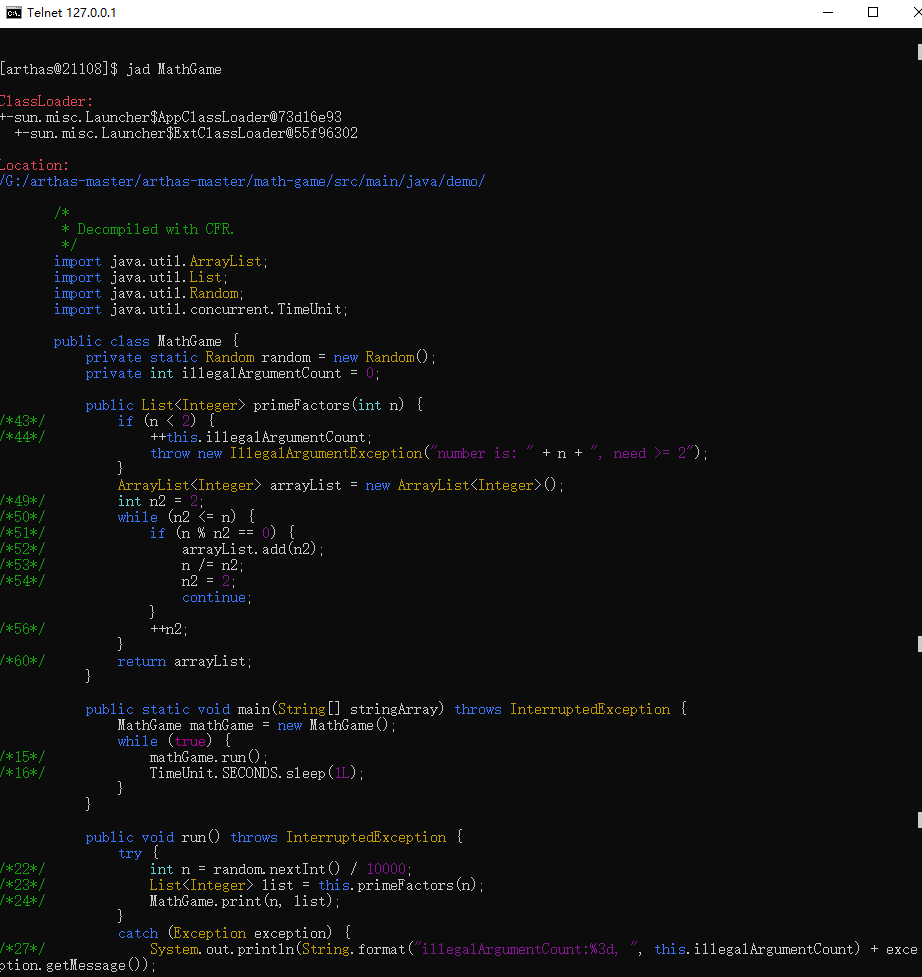Open the Telnet window system menu icon
This screenshot has height=977, width=922.
coord(13,12)
